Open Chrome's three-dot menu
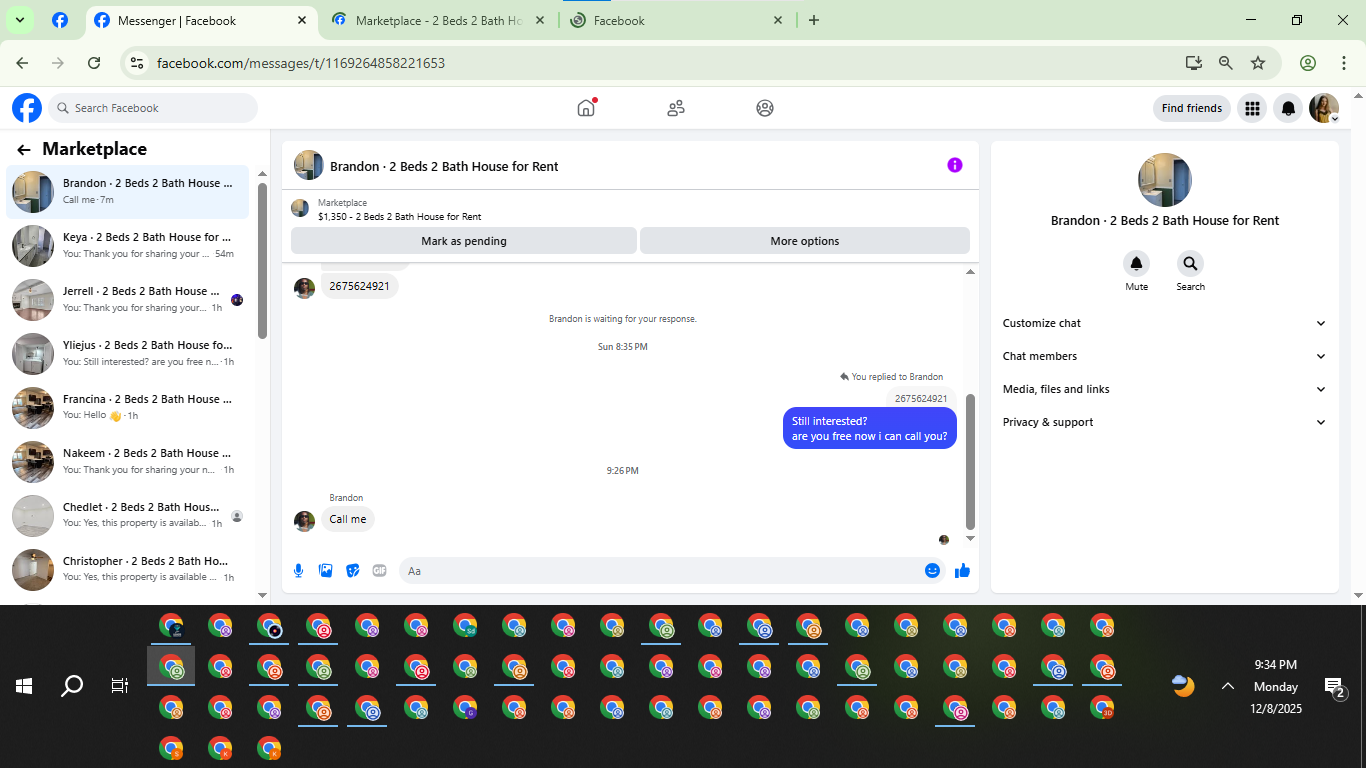Viewport: 1366px width, 768px height. click(x=1343, y=63)
